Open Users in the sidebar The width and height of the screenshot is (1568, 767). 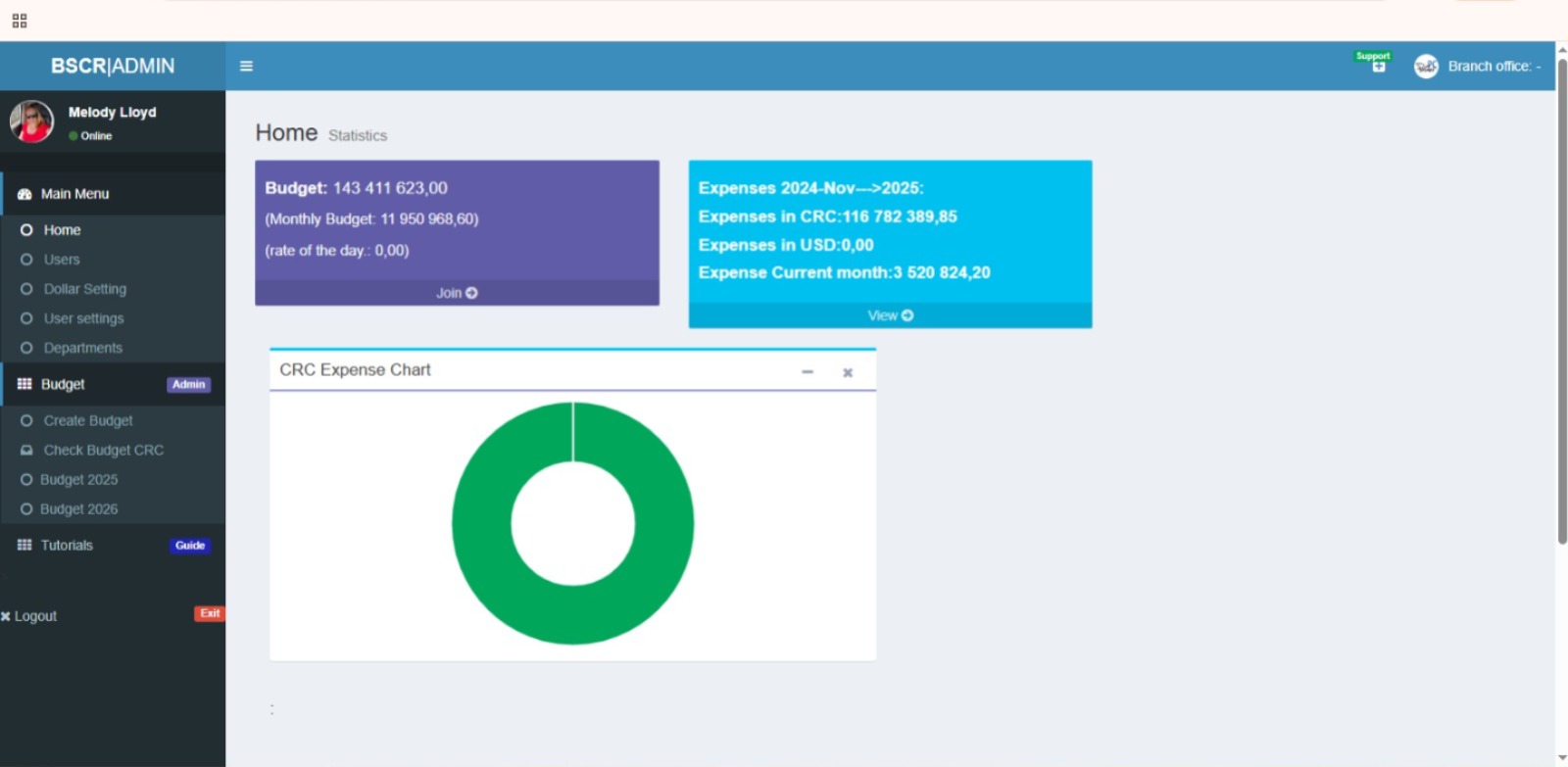62,260
